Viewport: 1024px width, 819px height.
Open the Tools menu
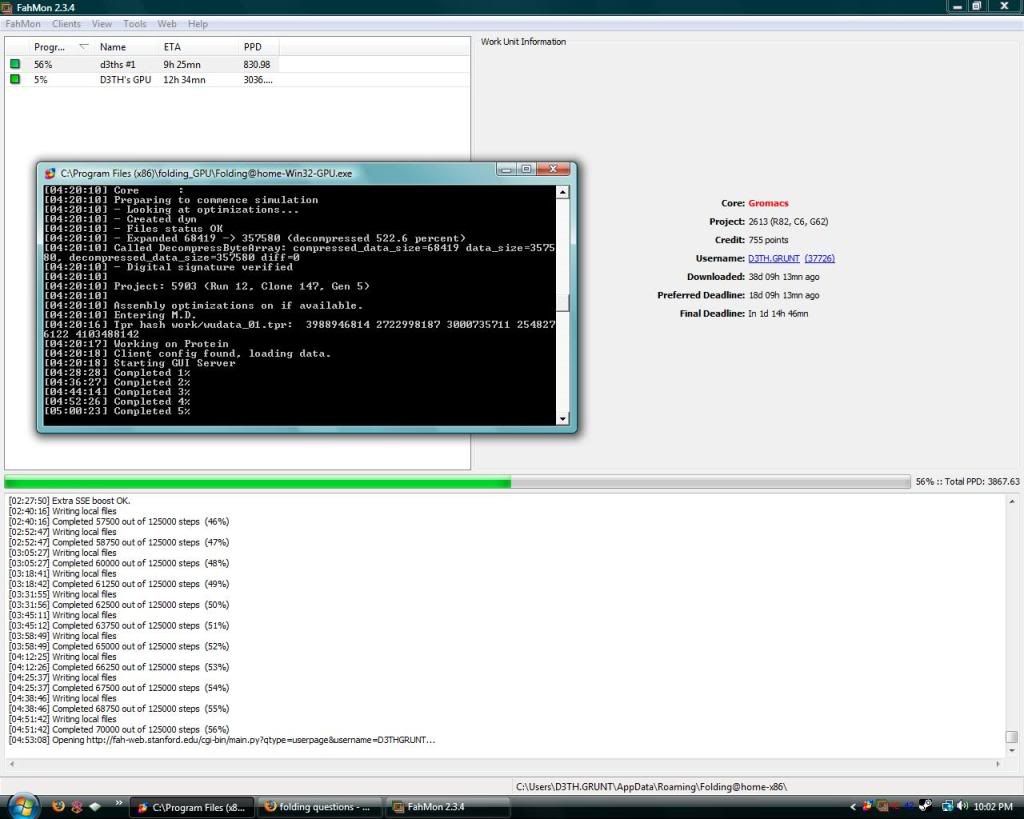[135, 24]
